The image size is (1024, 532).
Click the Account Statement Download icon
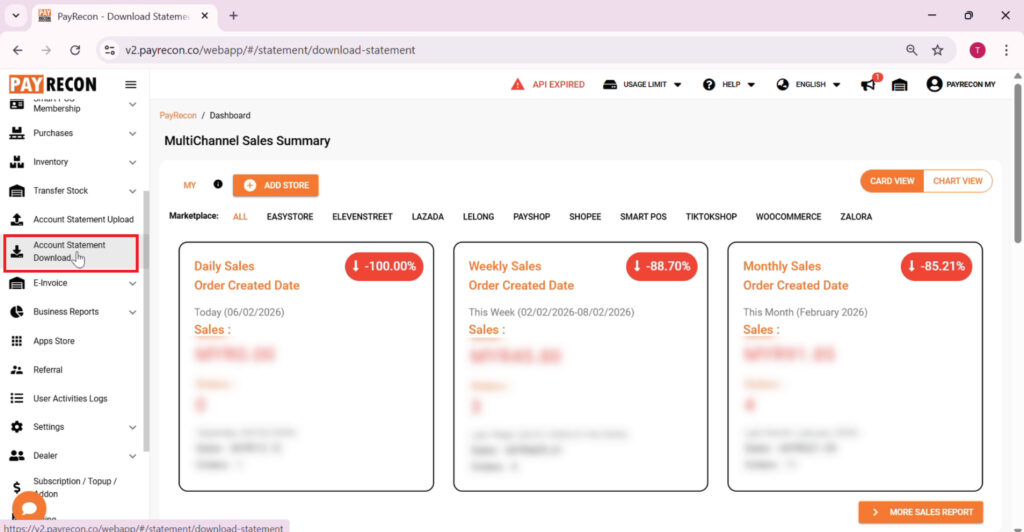point(17,251)
